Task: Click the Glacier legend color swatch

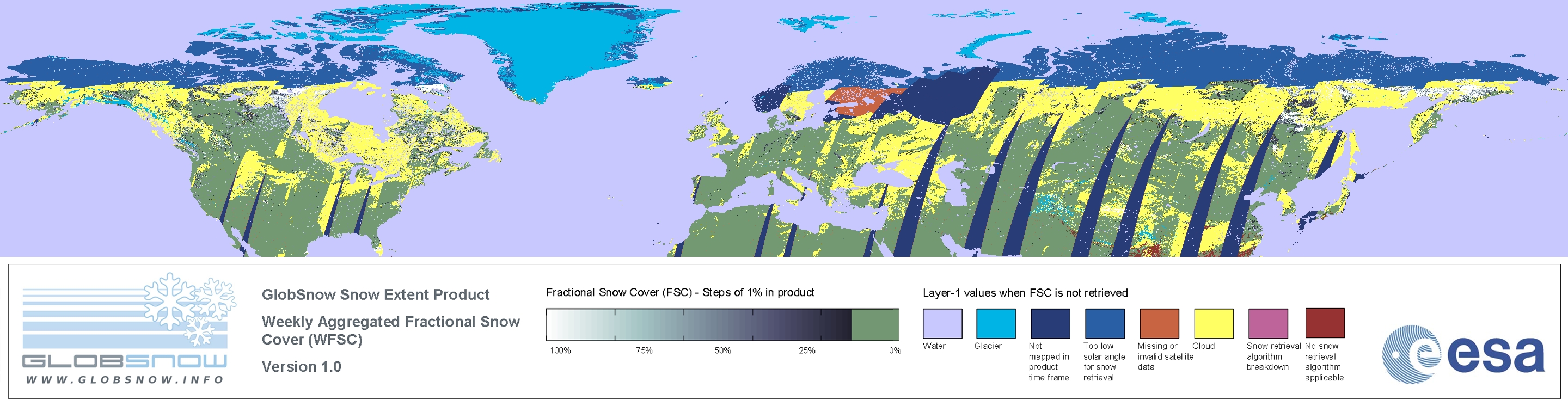Action: 996,323
